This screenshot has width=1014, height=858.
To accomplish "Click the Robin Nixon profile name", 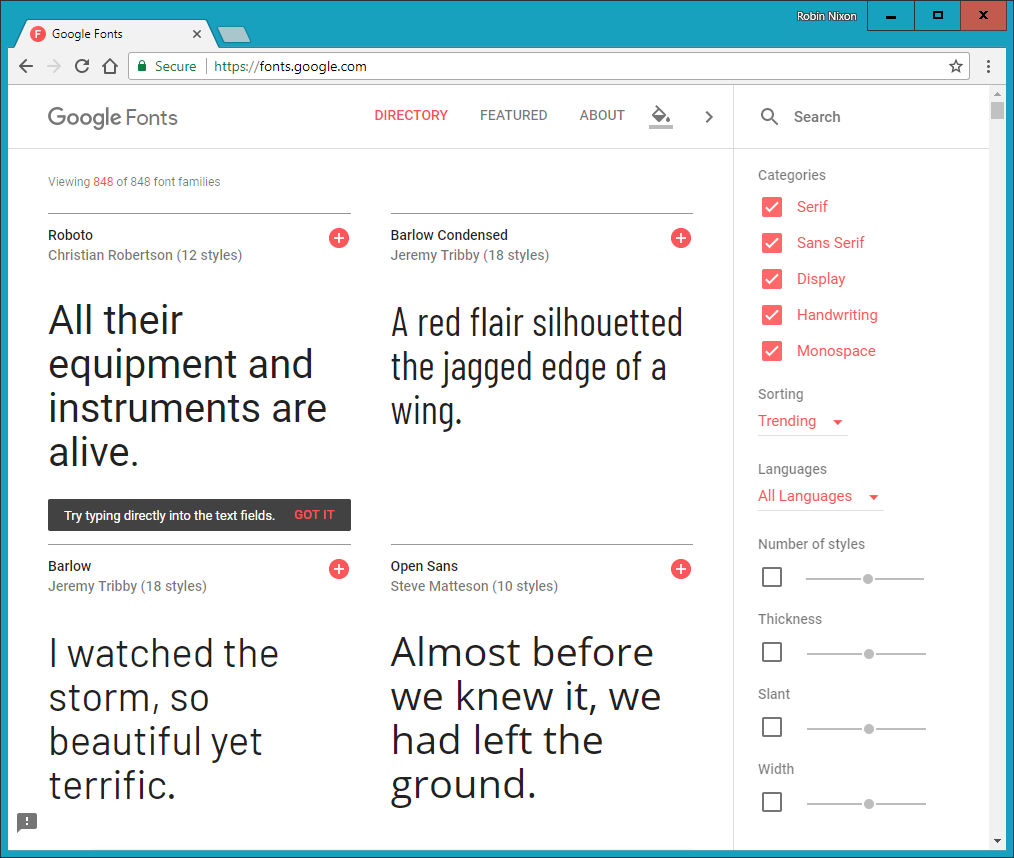I will 826,16.
